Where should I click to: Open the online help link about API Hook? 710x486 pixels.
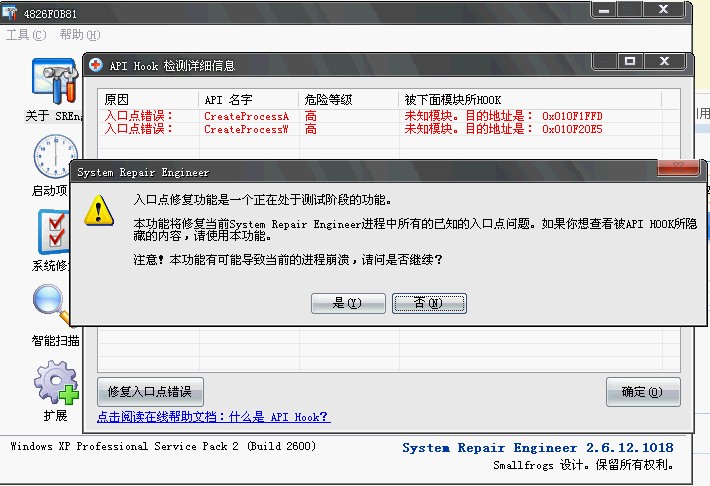[214, 417]
